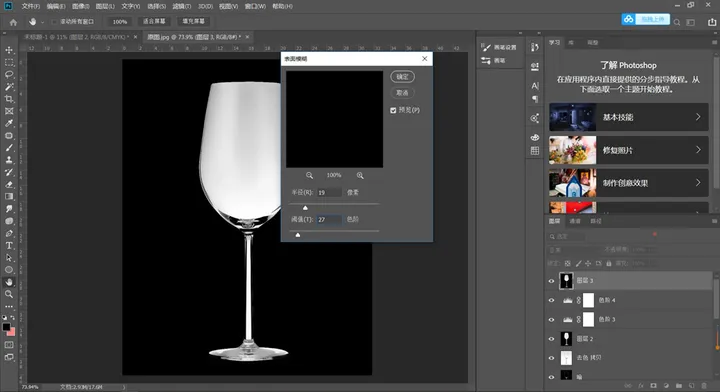Screen dimensions: 720x392
Task: Open the layer blend mode dropdown
Action: click(574, 250)
